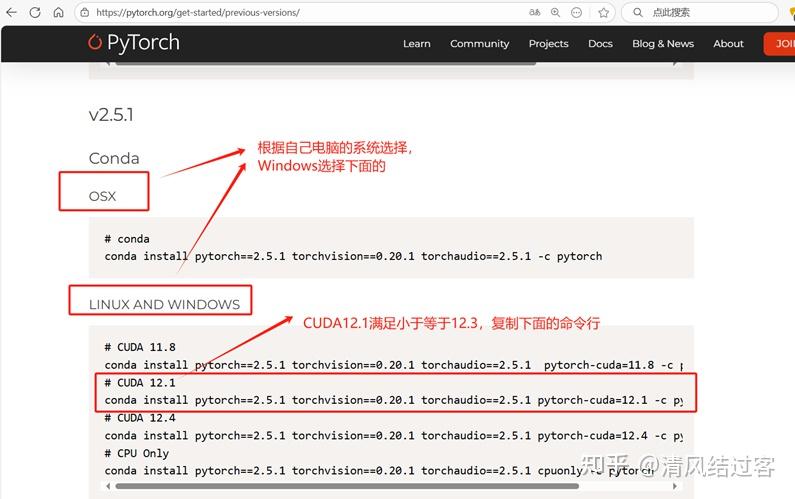
Task: Reload the page with refresh icon
Action: (x=35, y=12)
